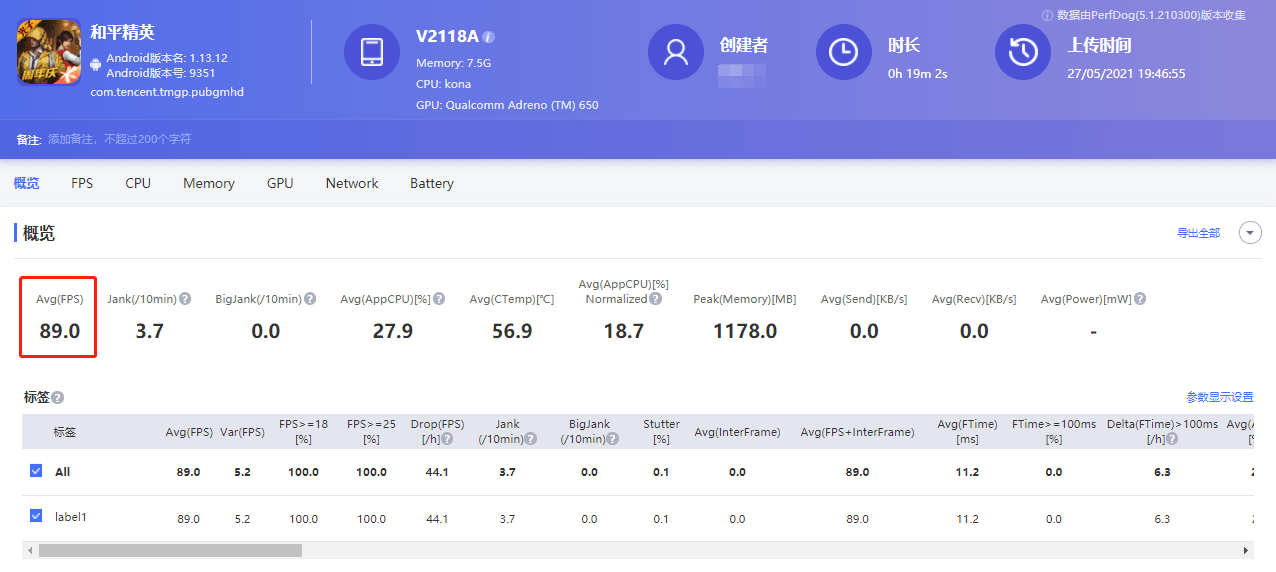1276x572 pixels.
Task: Click the Avg(FPS) value 89.0 in overview
Action: point(60,331)
